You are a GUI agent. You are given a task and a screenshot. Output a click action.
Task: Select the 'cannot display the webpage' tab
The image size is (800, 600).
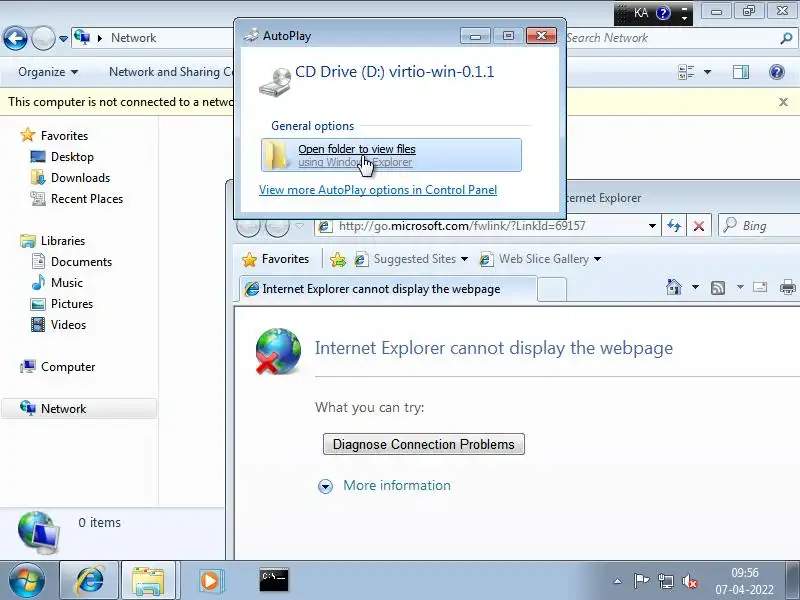[388, 289]
